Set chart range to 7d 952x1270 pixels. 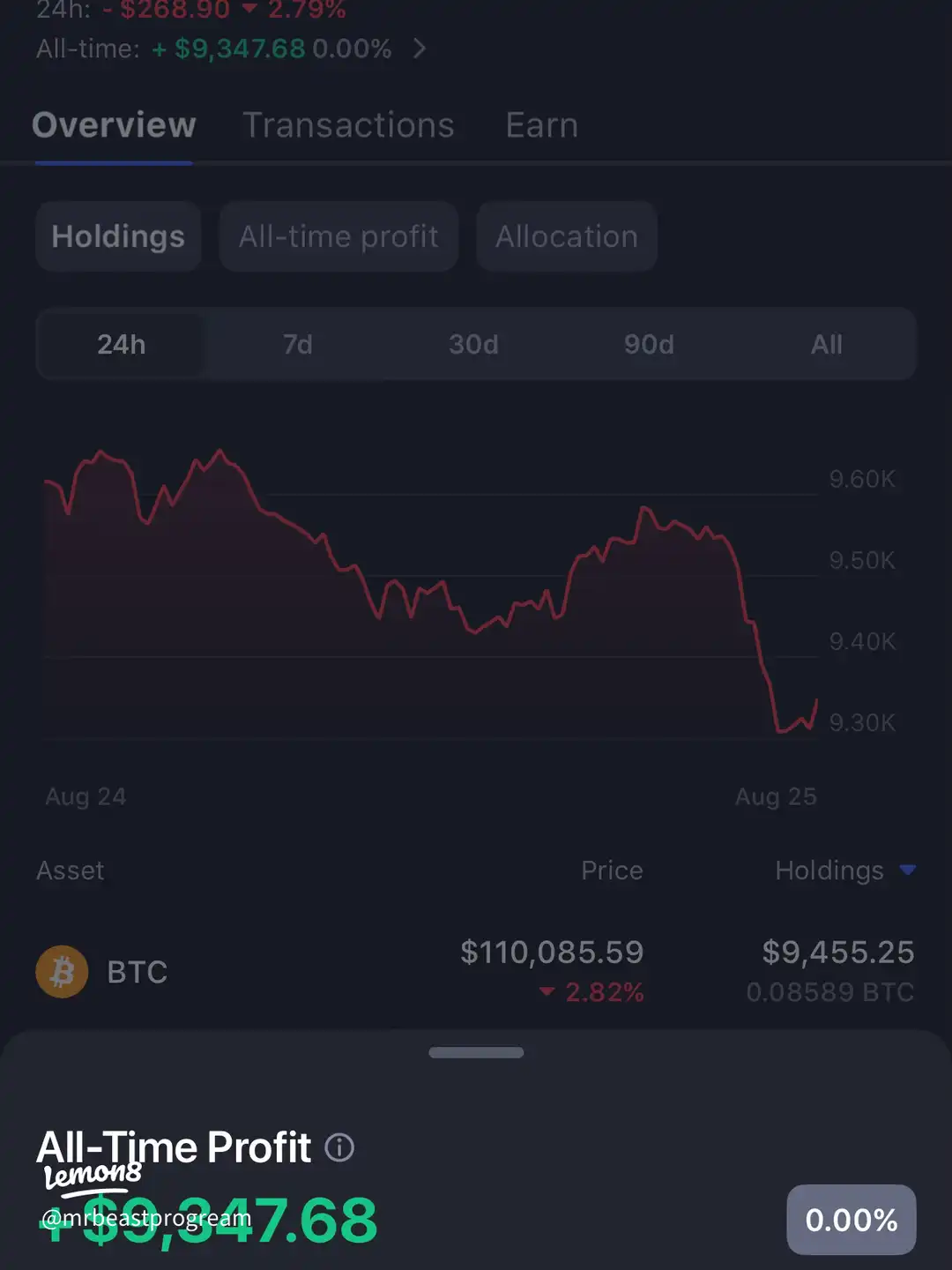tap(298, 344)
